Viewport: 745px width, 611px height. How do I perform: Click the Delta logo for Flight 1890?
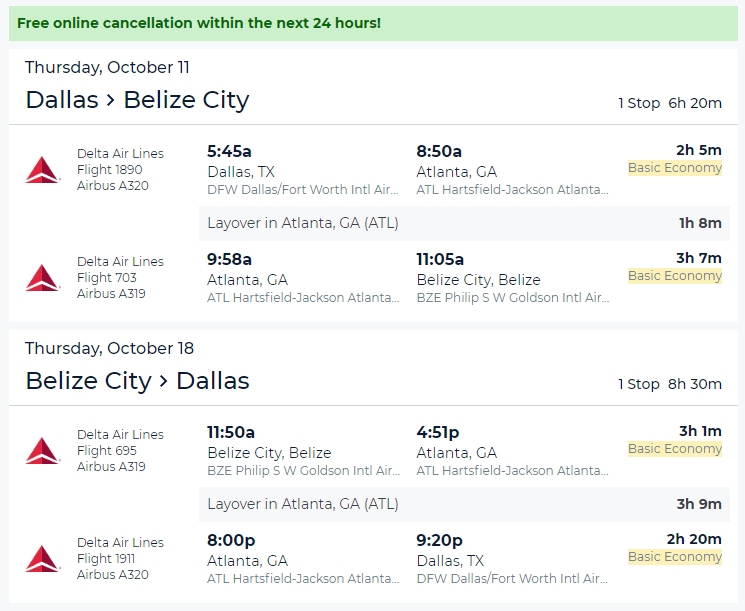43,170
